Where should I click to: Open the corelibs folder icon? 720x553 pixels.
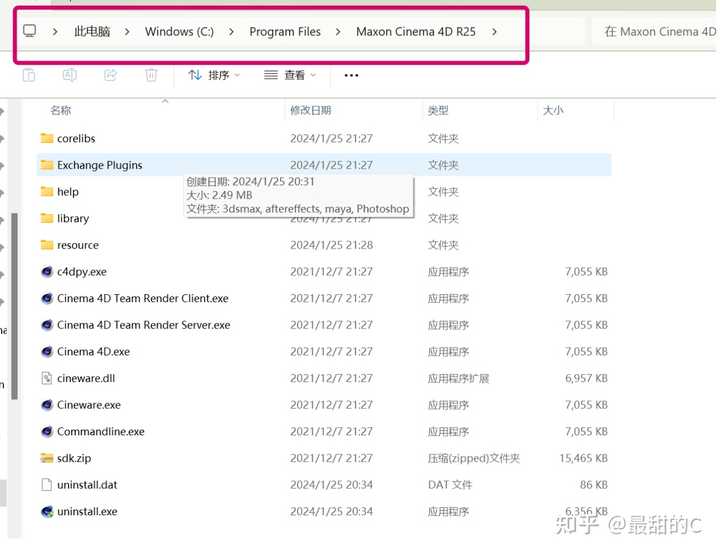(47, 138)
